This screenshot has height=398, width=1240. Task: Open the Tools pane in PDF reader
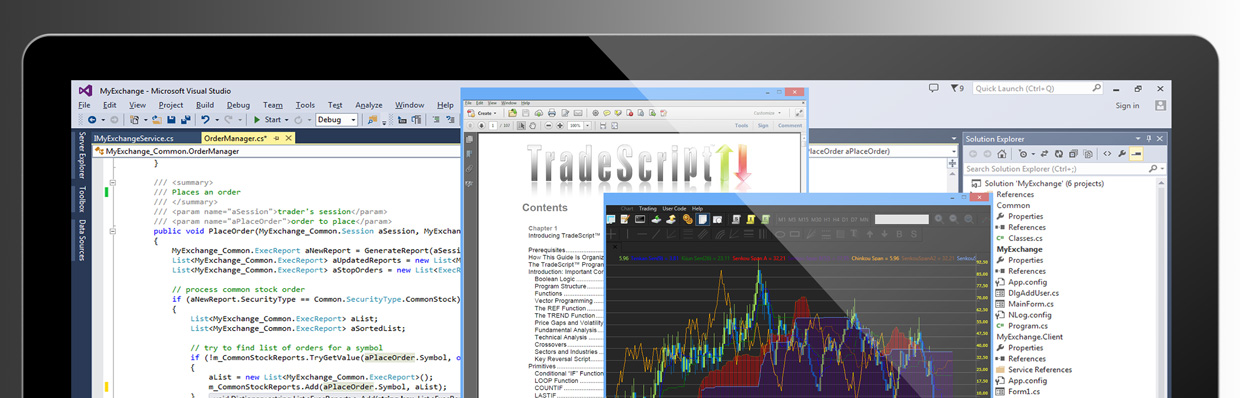(x=741, y=126)
